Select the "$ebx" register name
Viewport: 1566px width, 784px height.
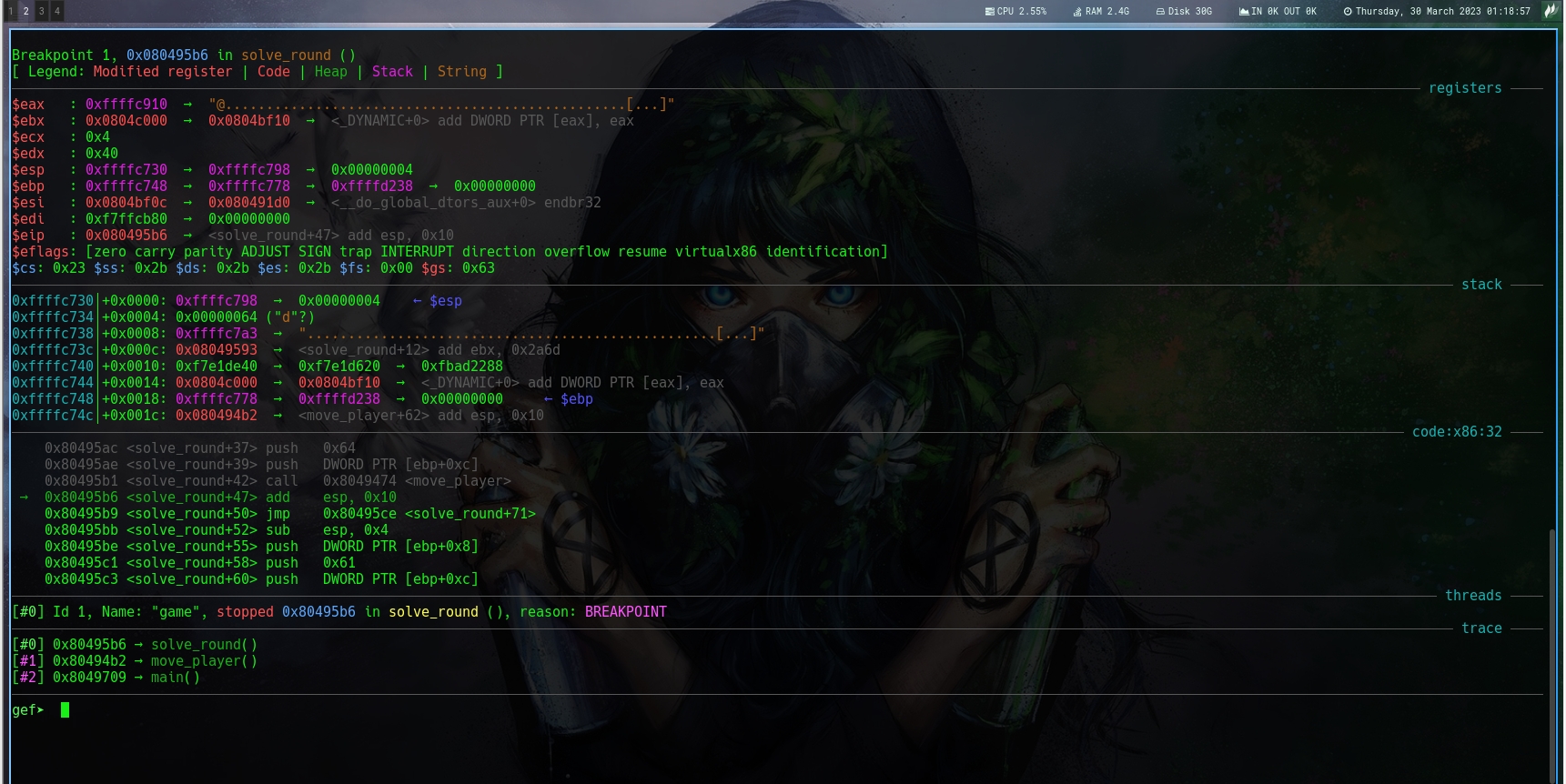(x=28, y=120)
